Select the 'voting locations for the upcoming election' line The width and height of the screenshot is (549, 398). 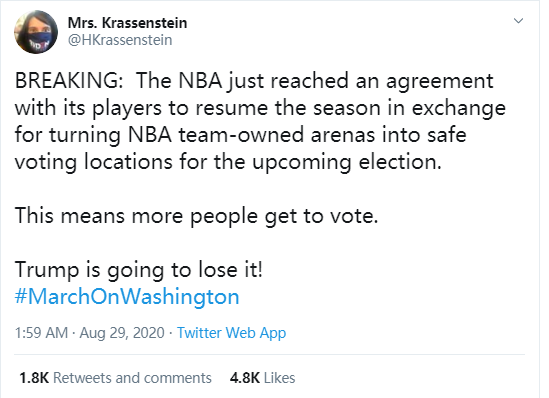pyautogui.click(x=228, y=162)
